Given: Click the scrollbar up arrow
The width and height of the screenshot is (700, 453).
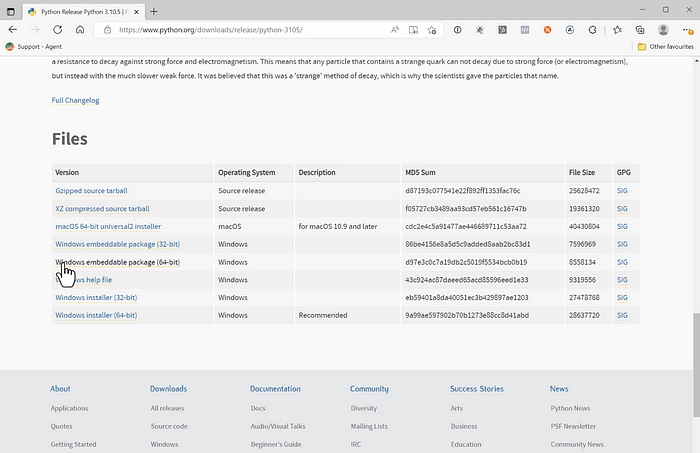Looking at the screenshot, I should click(x=696, y=61).
